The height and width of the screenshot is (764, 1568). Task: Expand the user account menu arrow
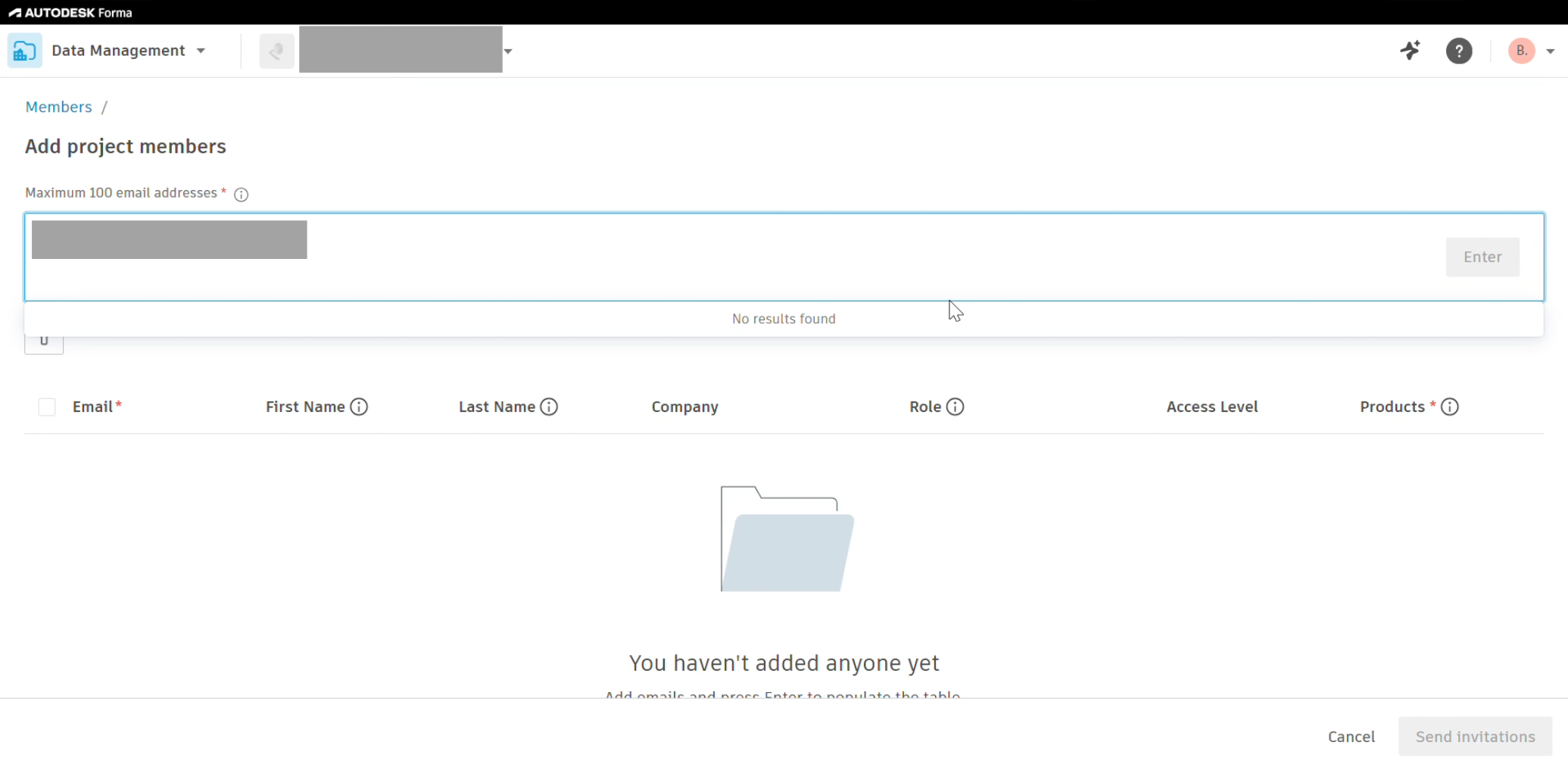tap(1550, 51)
